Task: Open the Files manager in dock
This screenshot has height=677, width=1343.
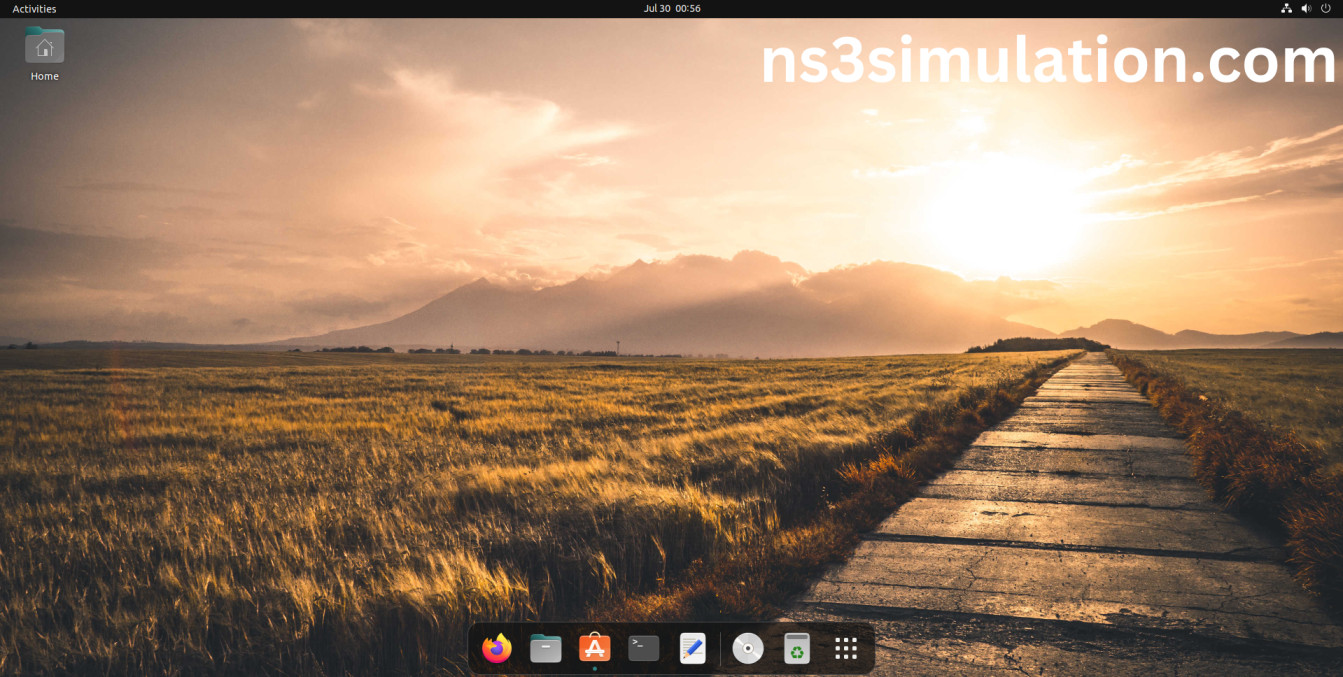Action: coord(545,649)
